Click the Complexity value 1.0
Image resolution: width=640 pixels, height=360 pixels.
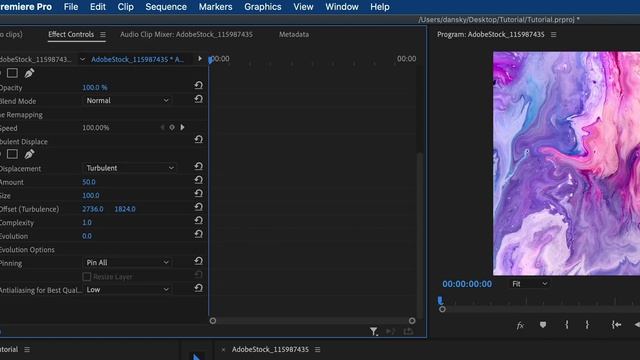(x=87, y=222)
